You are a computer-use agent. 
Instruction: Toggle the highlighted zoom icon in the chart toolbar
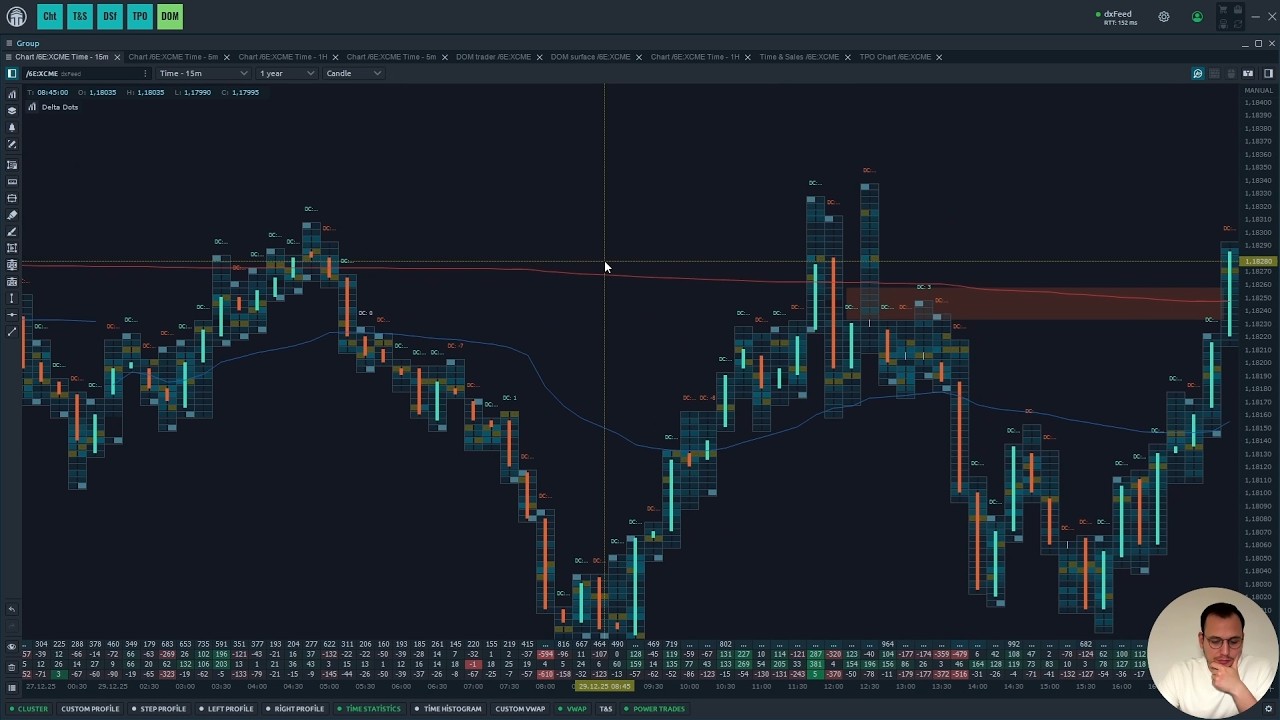click(1197, 73)
